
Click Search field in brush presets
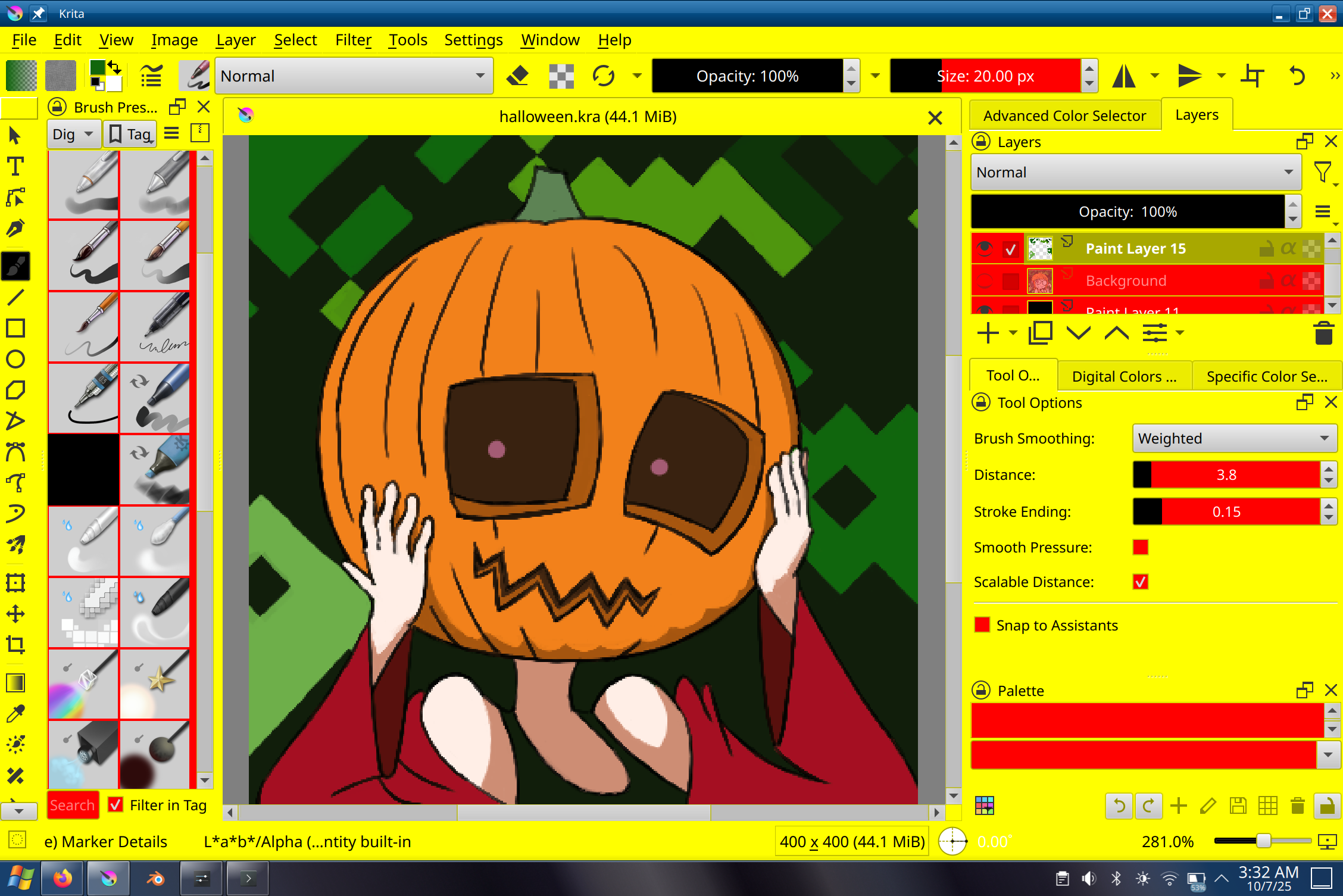(73, 805)
